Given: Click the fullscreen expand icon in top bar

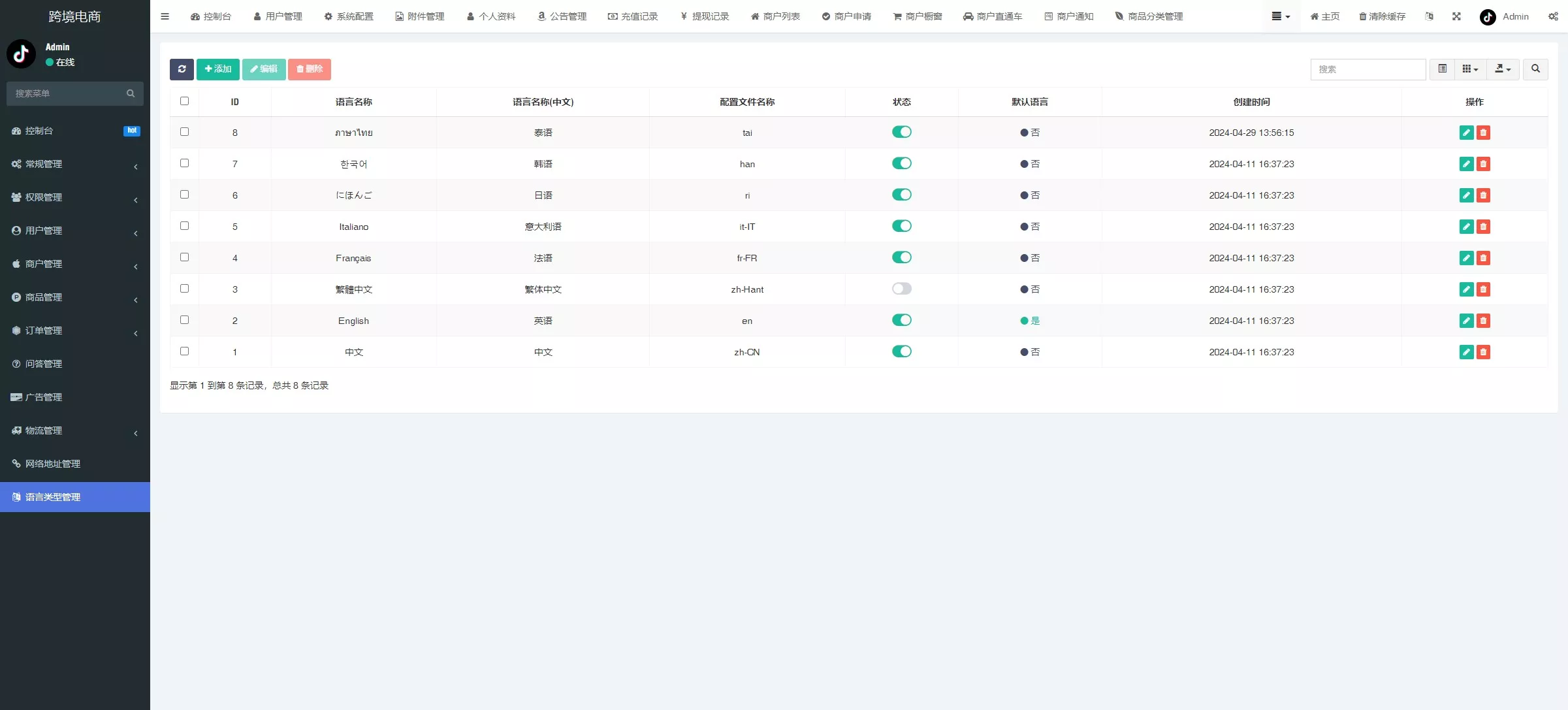Looking at the screenshot, I should [x=1456, y=16].
